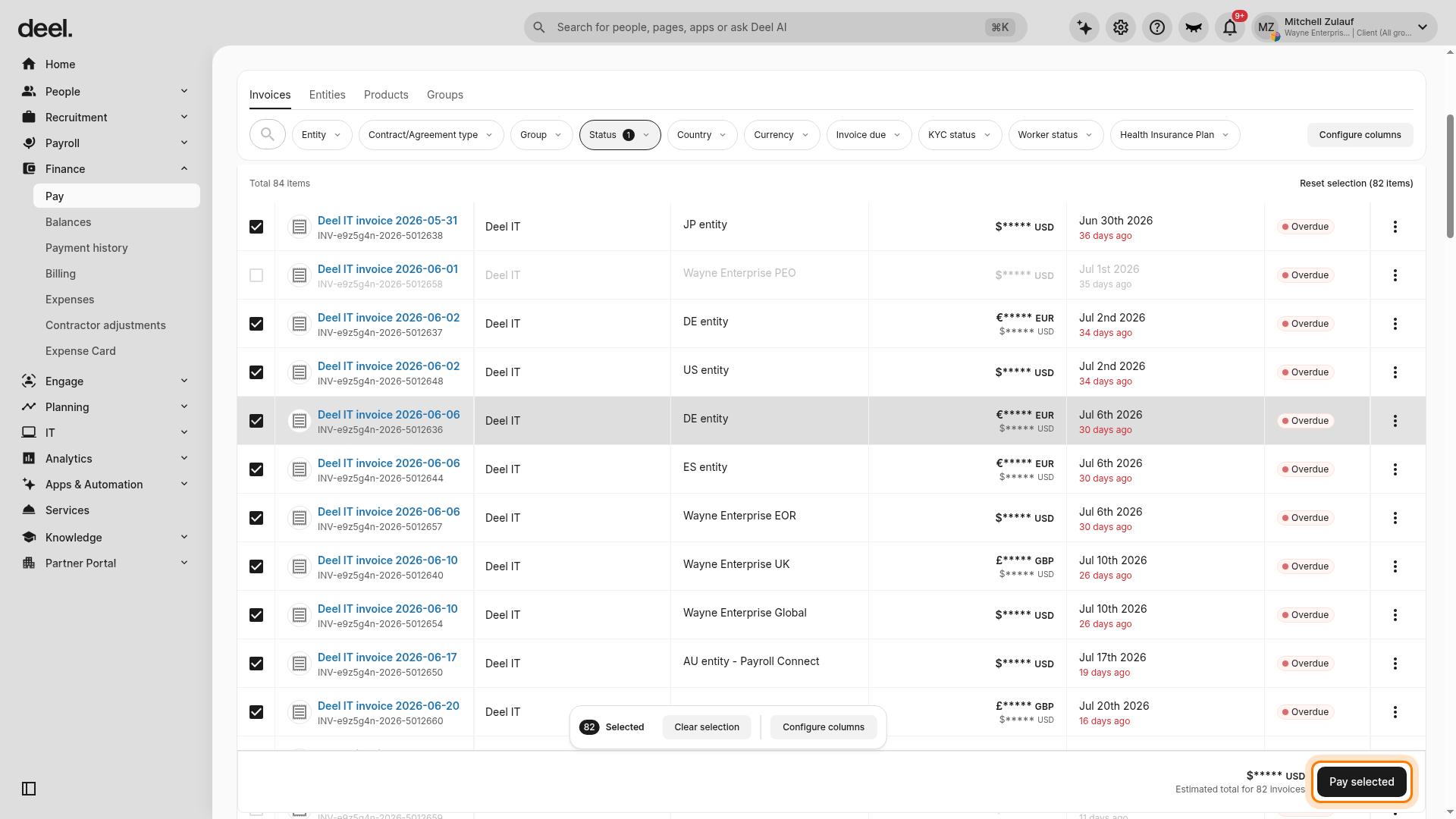1456x819 pixels.
Task: Open Deel IT invoice 2026-05-31 link
Action: pyautogui.click(x=388, y=221)
